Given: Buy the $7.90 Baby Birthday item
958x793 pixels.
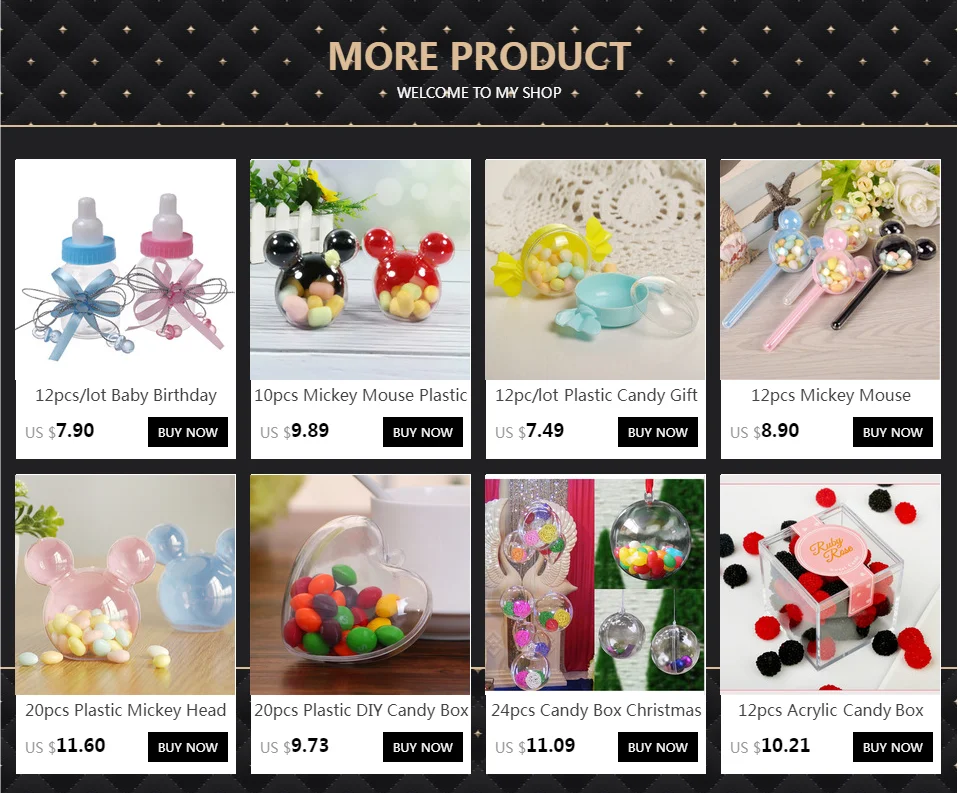Looking at the screenshot, I should click(188, 432).
